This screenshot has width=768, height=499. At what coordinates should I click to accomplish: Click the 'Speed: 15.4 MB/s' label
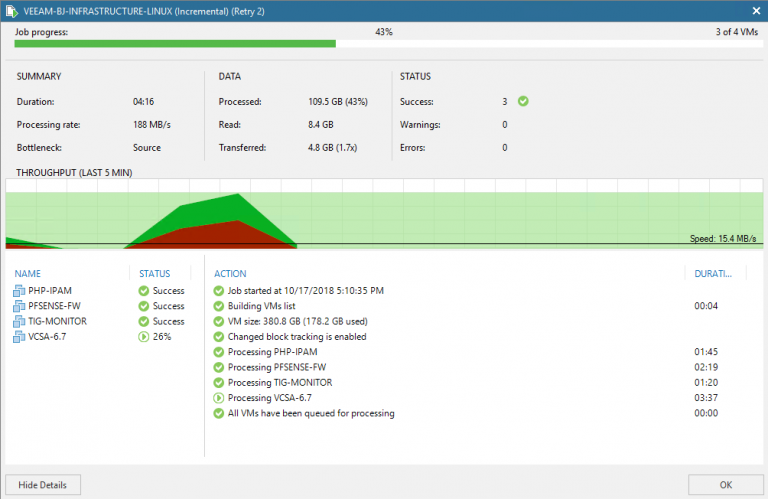pyautogui.click(x=723, y=238)
